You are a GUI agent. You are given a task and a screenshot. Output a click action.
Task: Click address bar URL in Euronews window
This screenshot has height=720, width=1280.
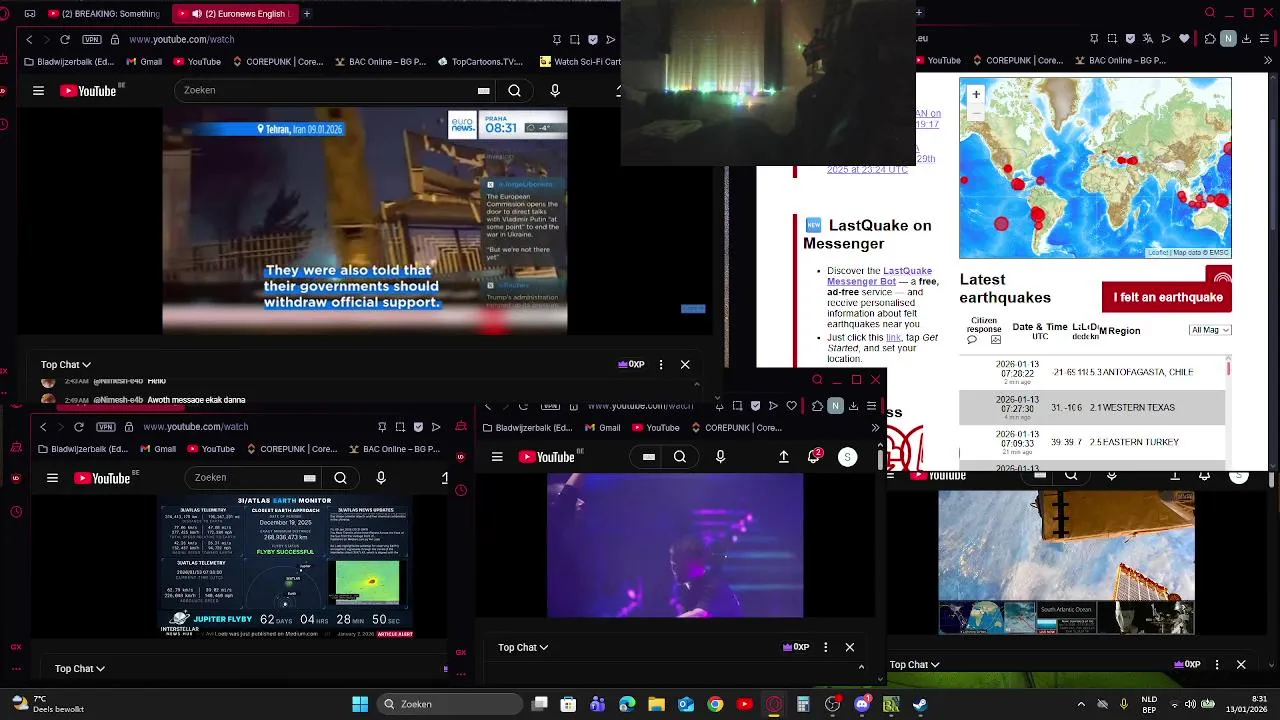click(181, 39)
